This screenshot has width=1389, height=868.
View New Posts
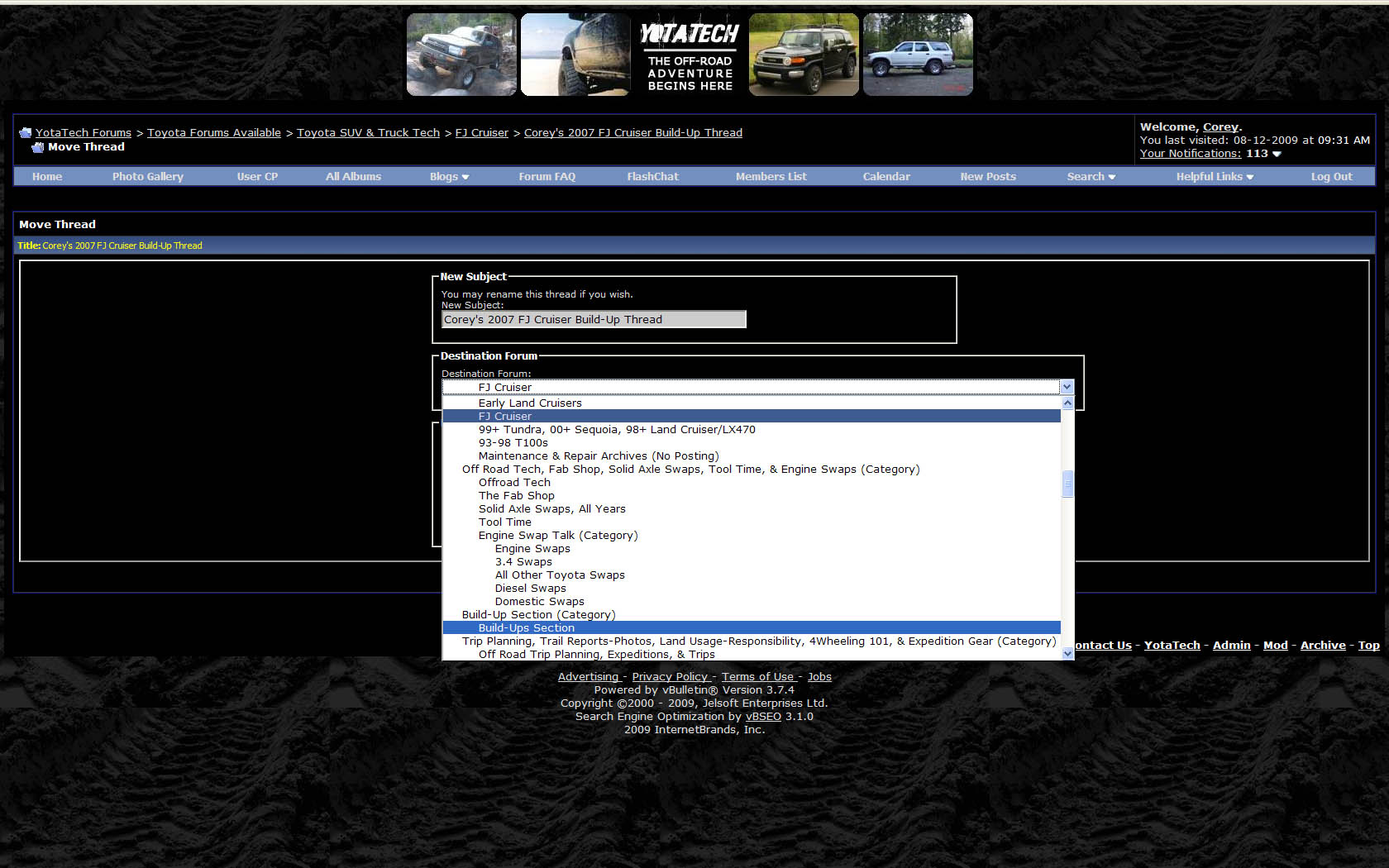pyautogui.click(x=988, y=177)
